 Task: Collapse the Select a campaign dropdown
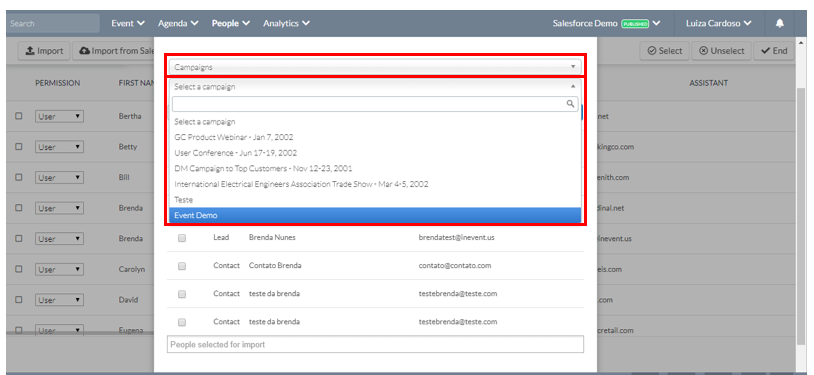tap(375, 87)
